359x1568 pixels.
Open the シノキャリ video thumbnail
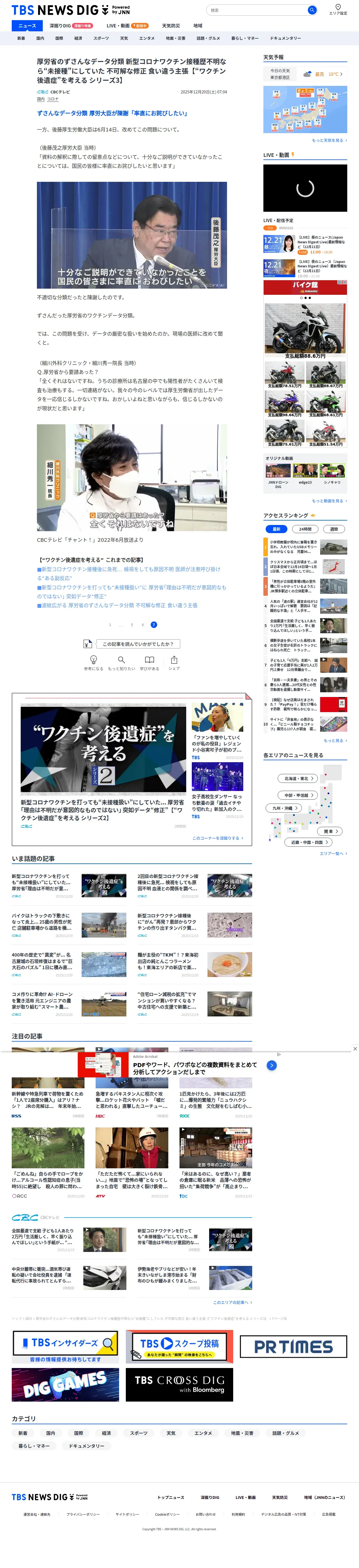(332, 470)
